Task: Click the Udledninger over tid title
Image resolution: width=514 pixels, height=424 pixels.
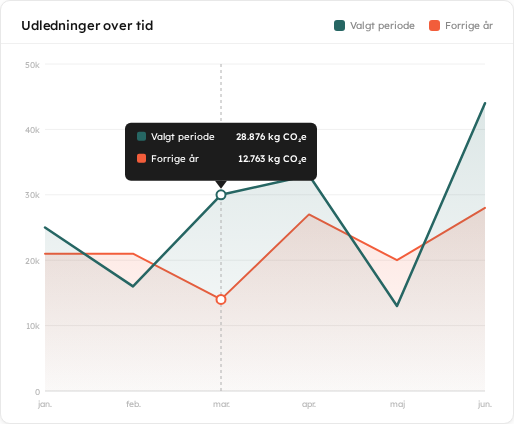Action: [87, 26]
